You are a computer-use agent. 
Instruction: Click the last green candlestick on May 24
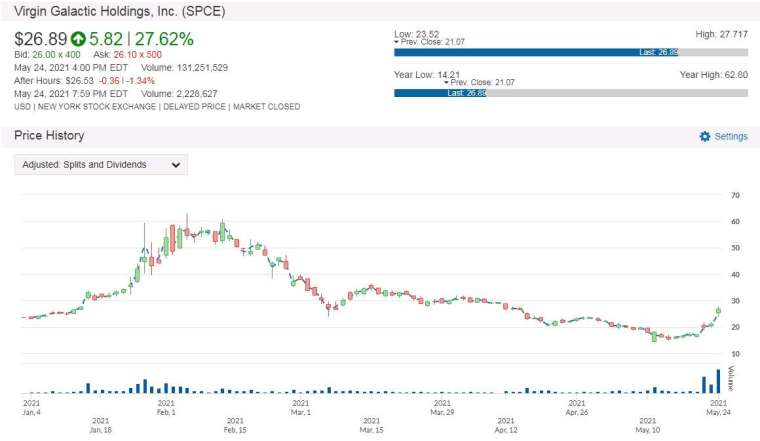718,311
